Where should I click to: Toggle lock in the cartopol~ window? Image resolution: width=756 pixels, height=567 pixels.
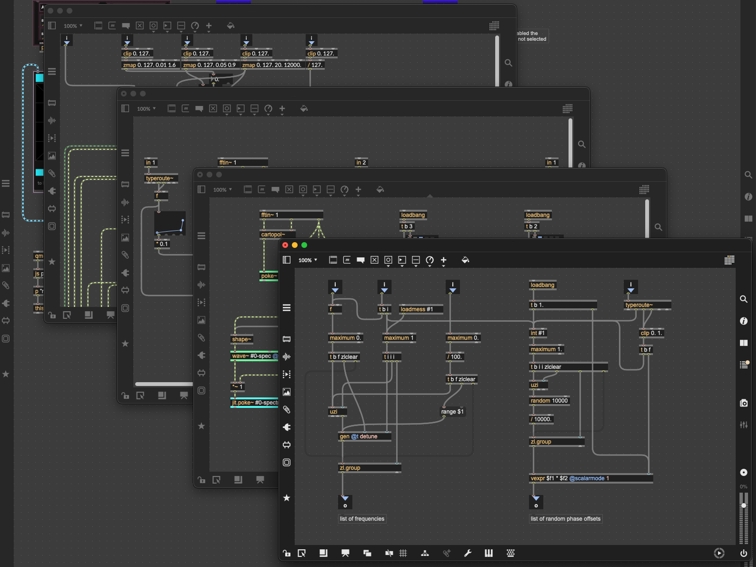click(x=201, y=480)
